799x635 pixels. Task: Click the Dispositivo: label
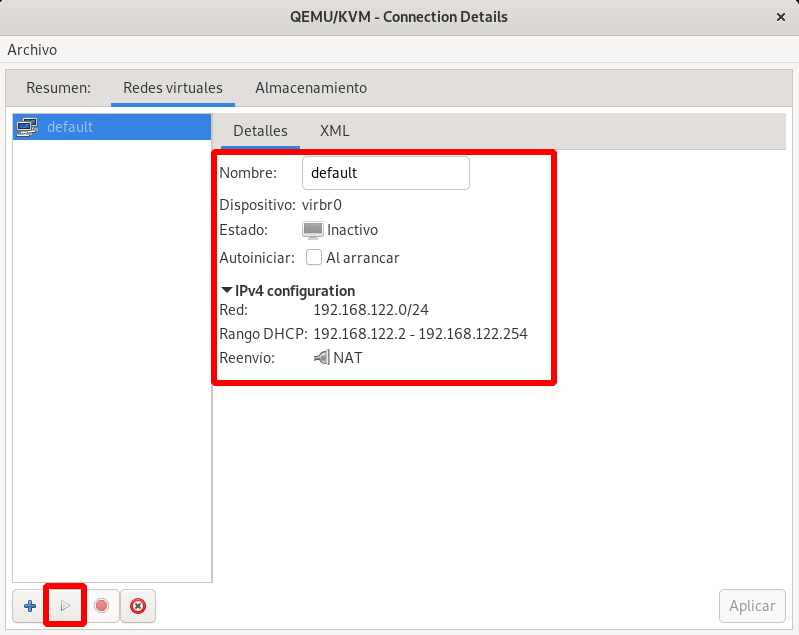tap(257, 205)
